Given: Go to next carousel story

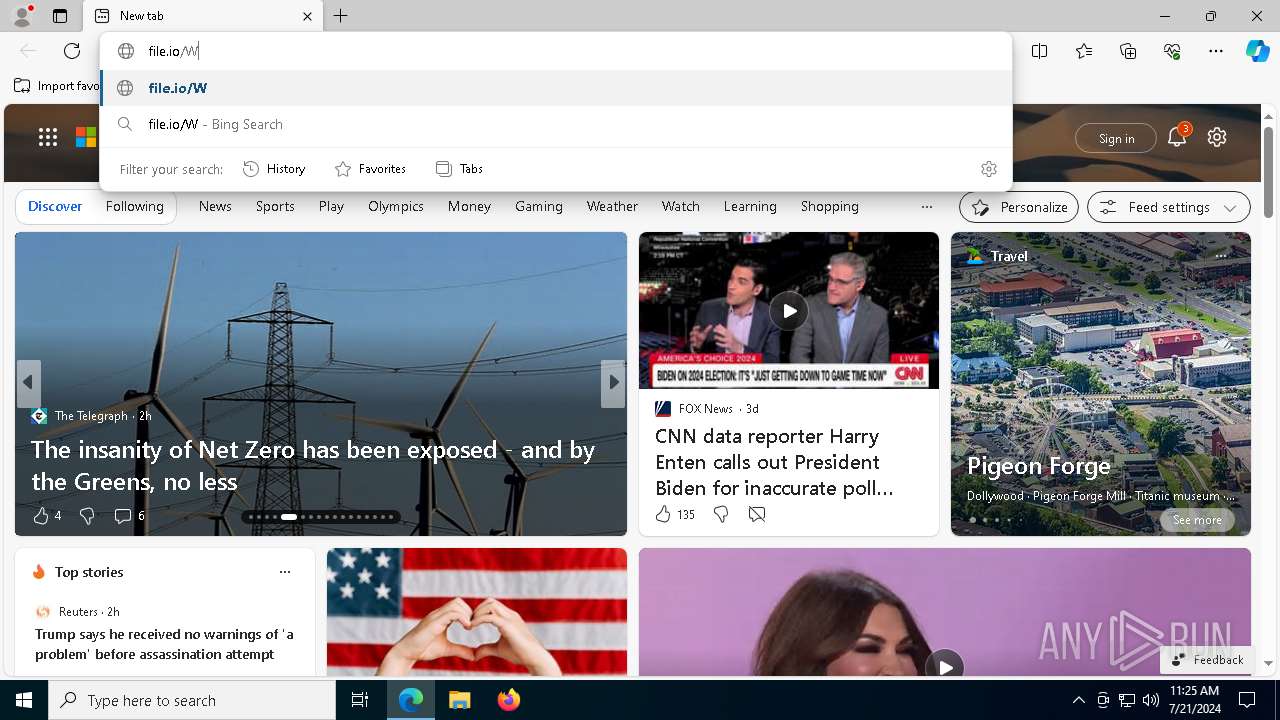Looking at the screenshot, I should pos(613,383).
